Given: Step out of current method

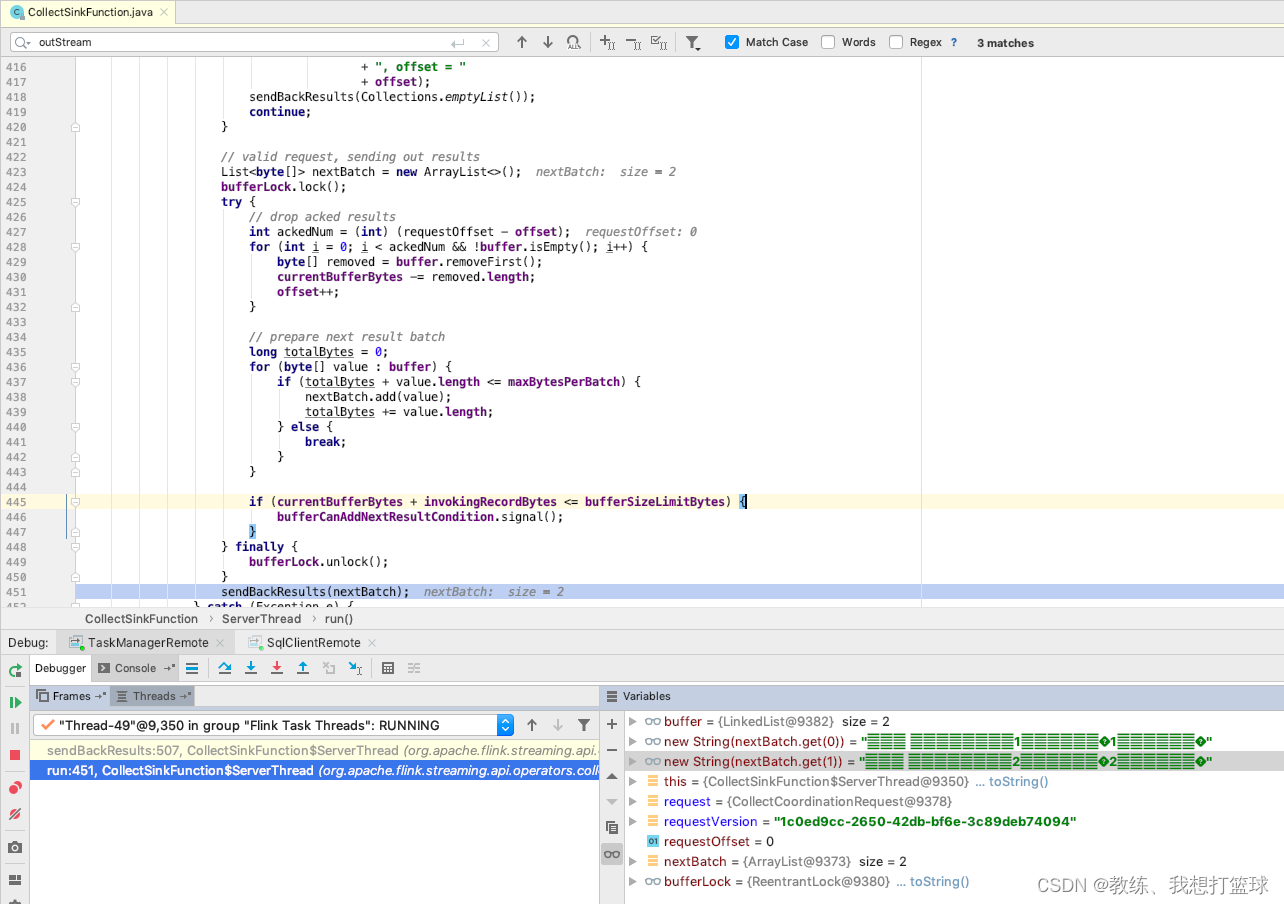Looking at the screenshot, I should click(303, 668).
